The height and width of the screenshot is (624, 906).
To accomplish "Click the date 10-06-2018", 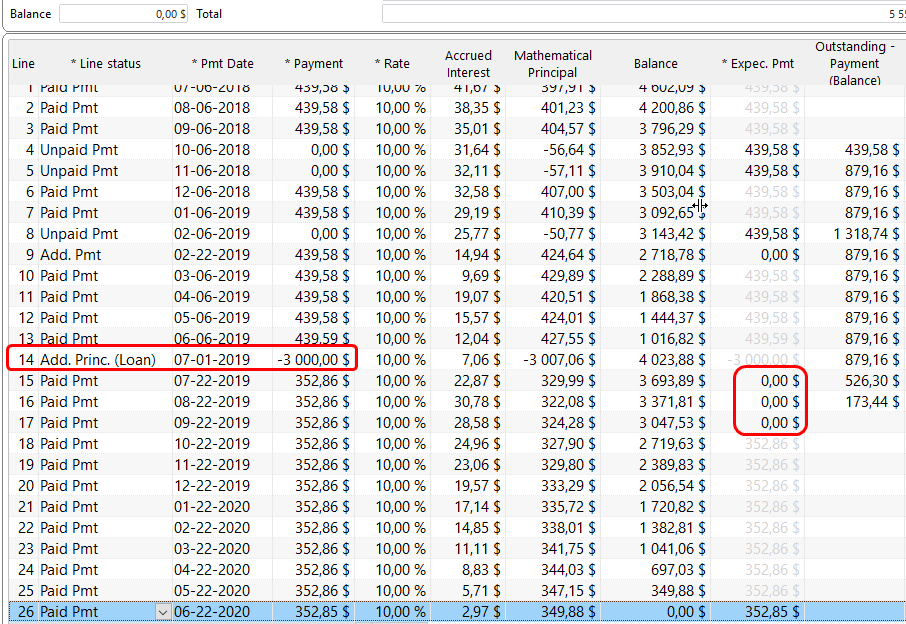I will [x=211, y=150].
